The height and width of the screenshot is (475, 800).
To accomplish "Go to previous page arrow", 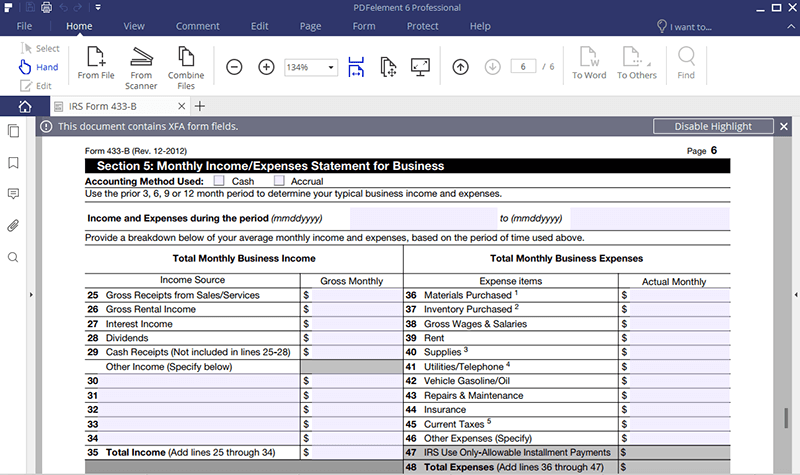I will (x=460, y=67).
